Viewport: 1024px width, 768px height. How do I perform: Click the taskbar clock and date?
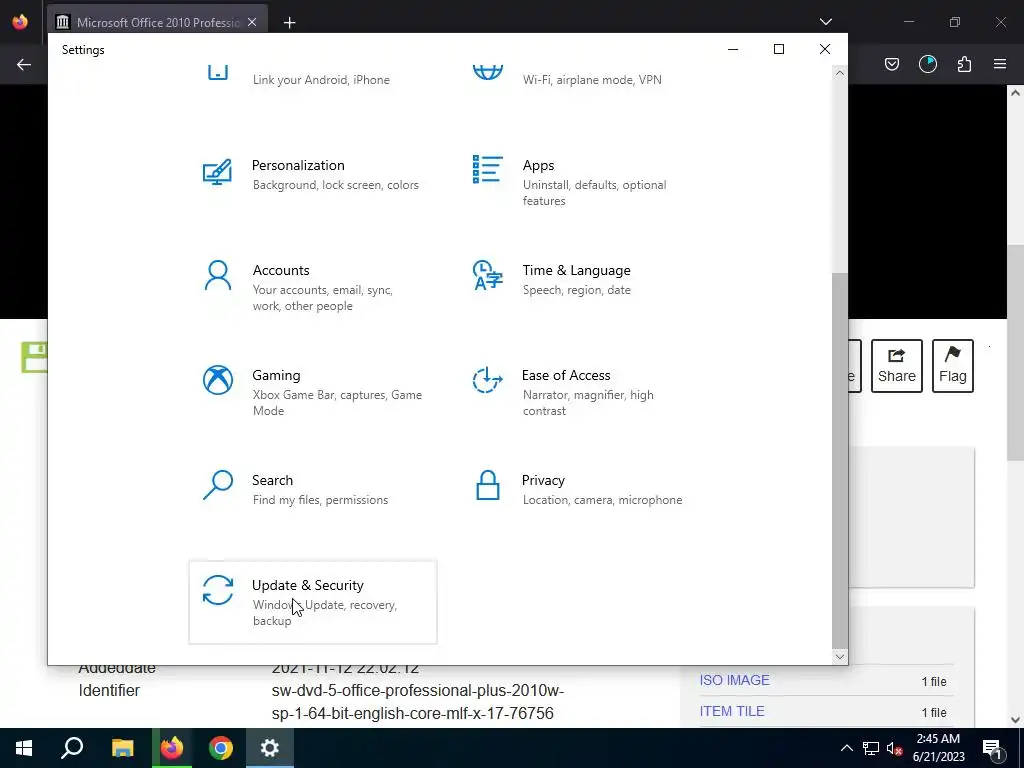938,748
